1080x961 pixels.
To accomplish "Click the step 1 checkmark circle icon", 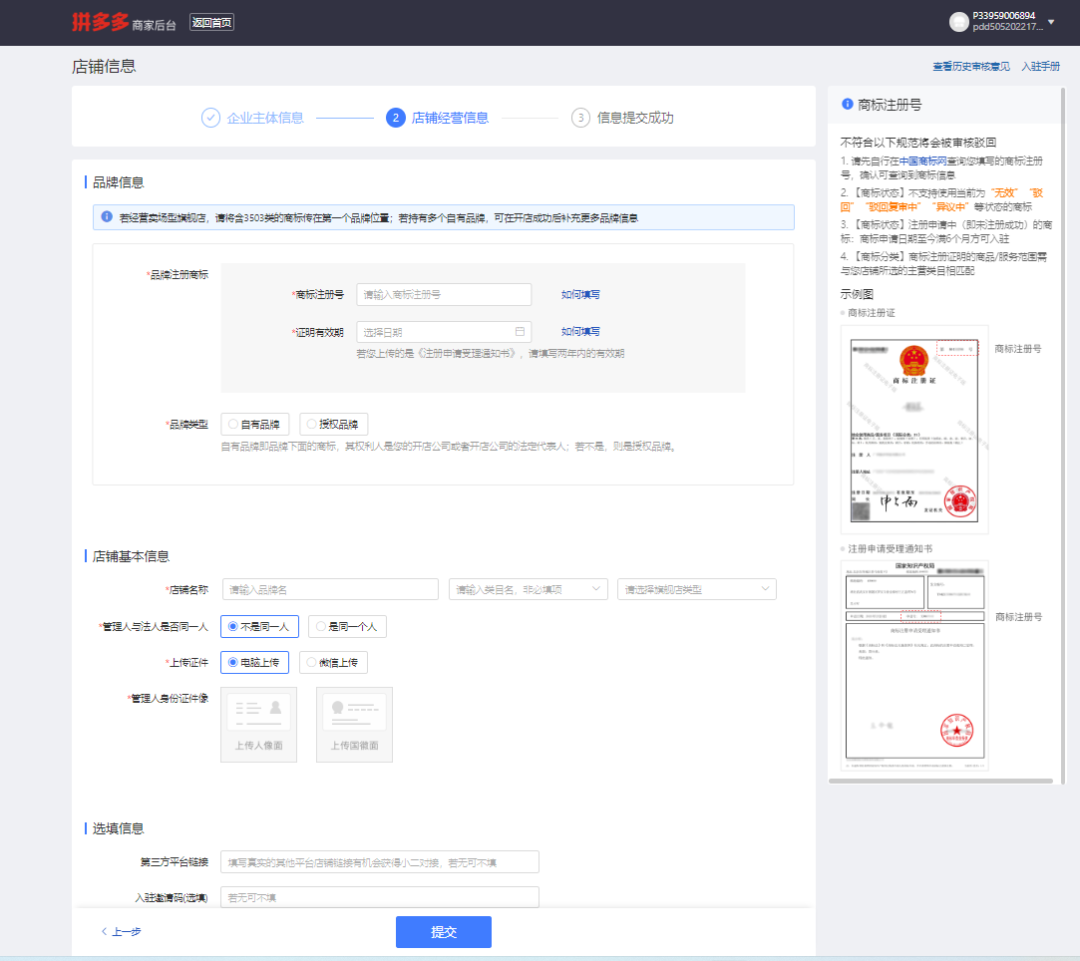I will (210, 118).
